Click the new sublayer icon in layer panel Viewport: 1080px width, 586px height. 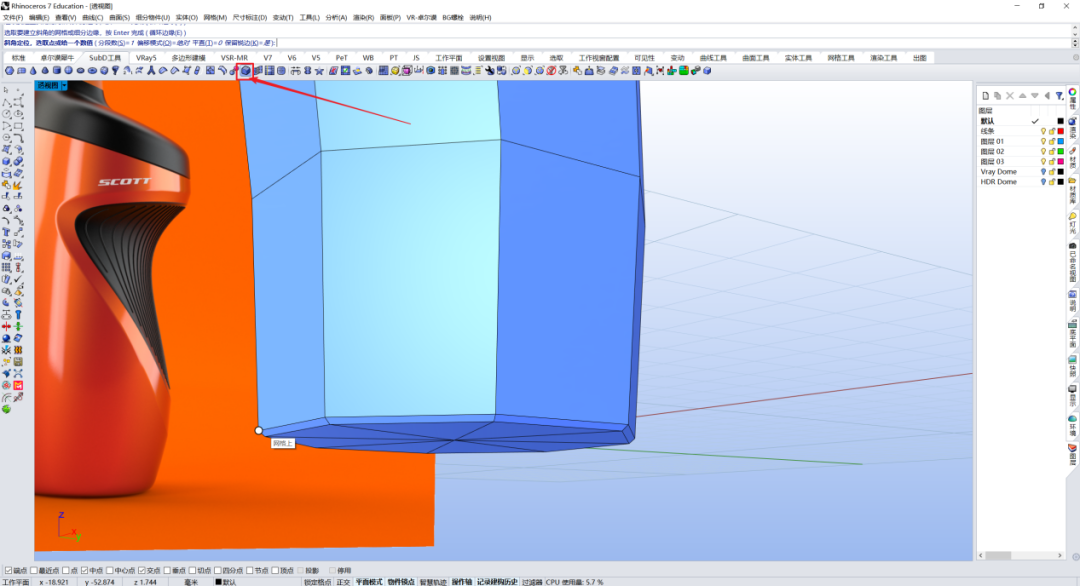click(997, 96)
